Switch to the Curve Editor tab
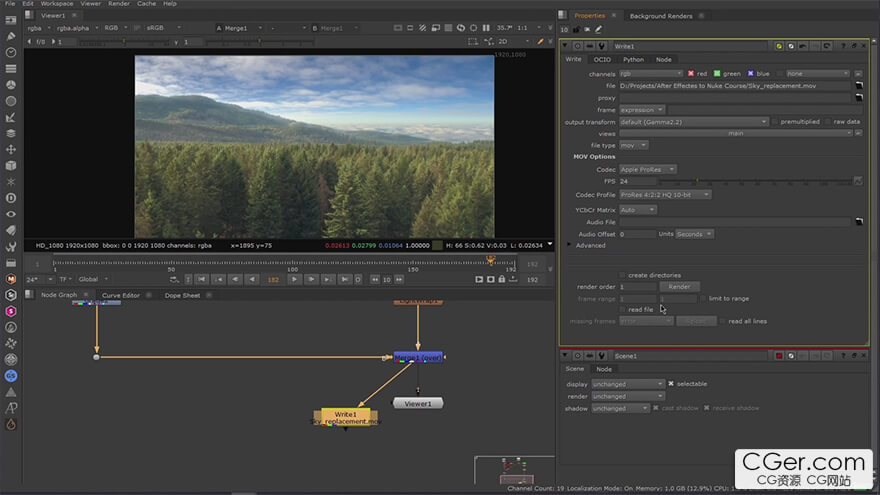 tap(121, 295)
